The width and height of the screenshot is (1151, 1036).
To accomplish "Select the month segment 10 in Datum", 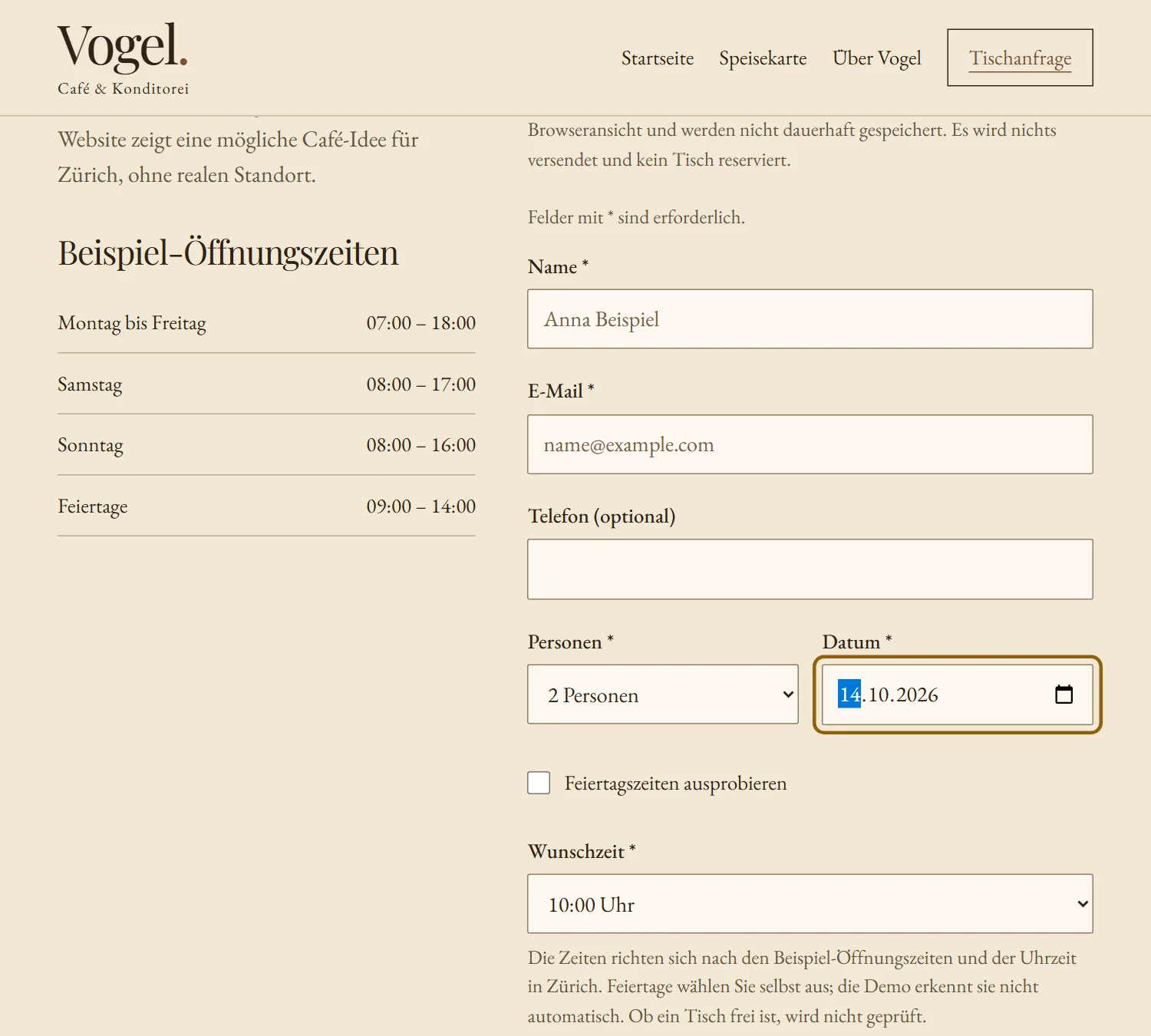I will click(x=879, y=695).
